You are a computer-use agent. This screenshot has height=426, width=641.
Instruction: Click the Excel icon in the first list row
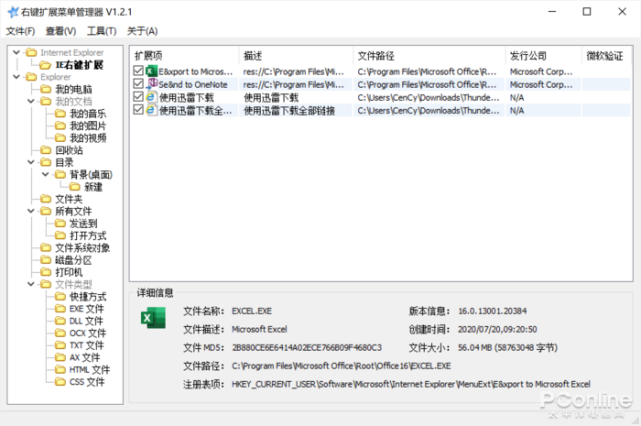(151, 71)
